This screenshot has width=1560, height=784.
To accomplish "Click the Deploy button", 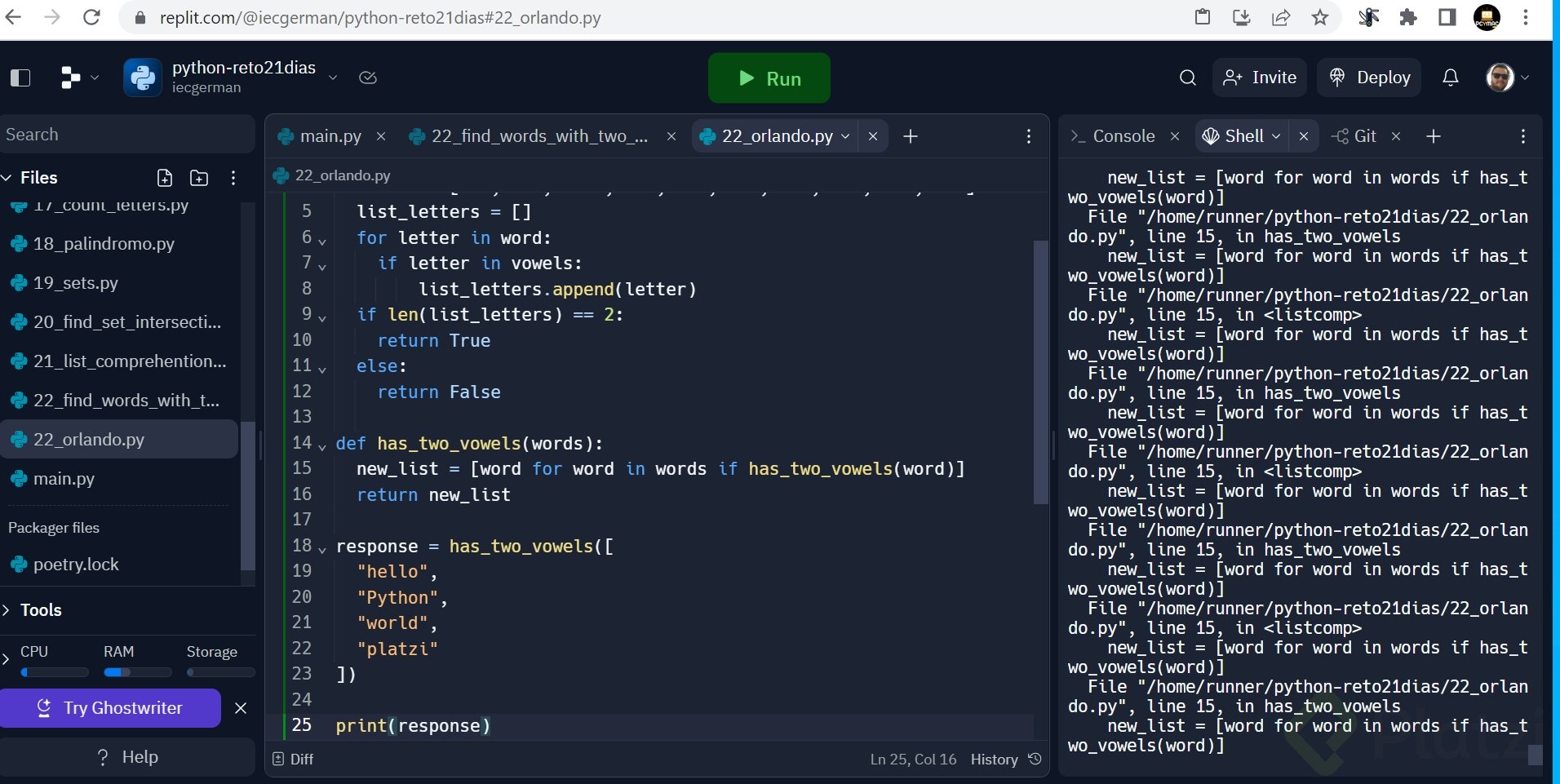I will point(1370,78).
